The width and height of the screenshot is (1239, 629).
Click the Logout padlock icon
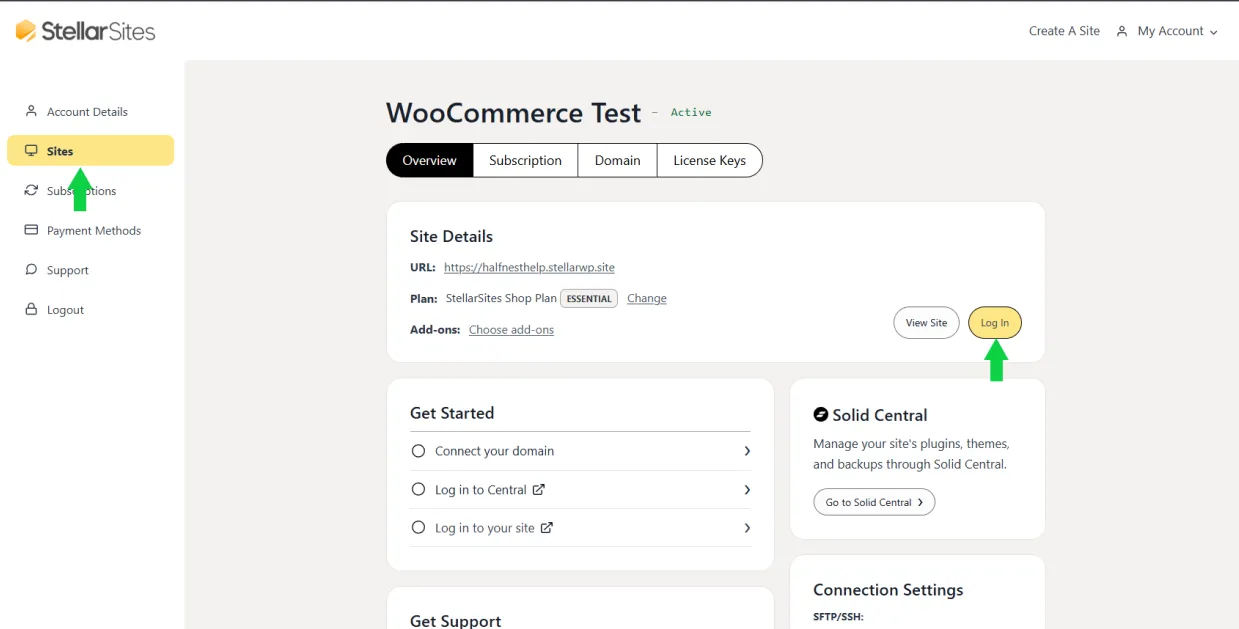(30, 309)
